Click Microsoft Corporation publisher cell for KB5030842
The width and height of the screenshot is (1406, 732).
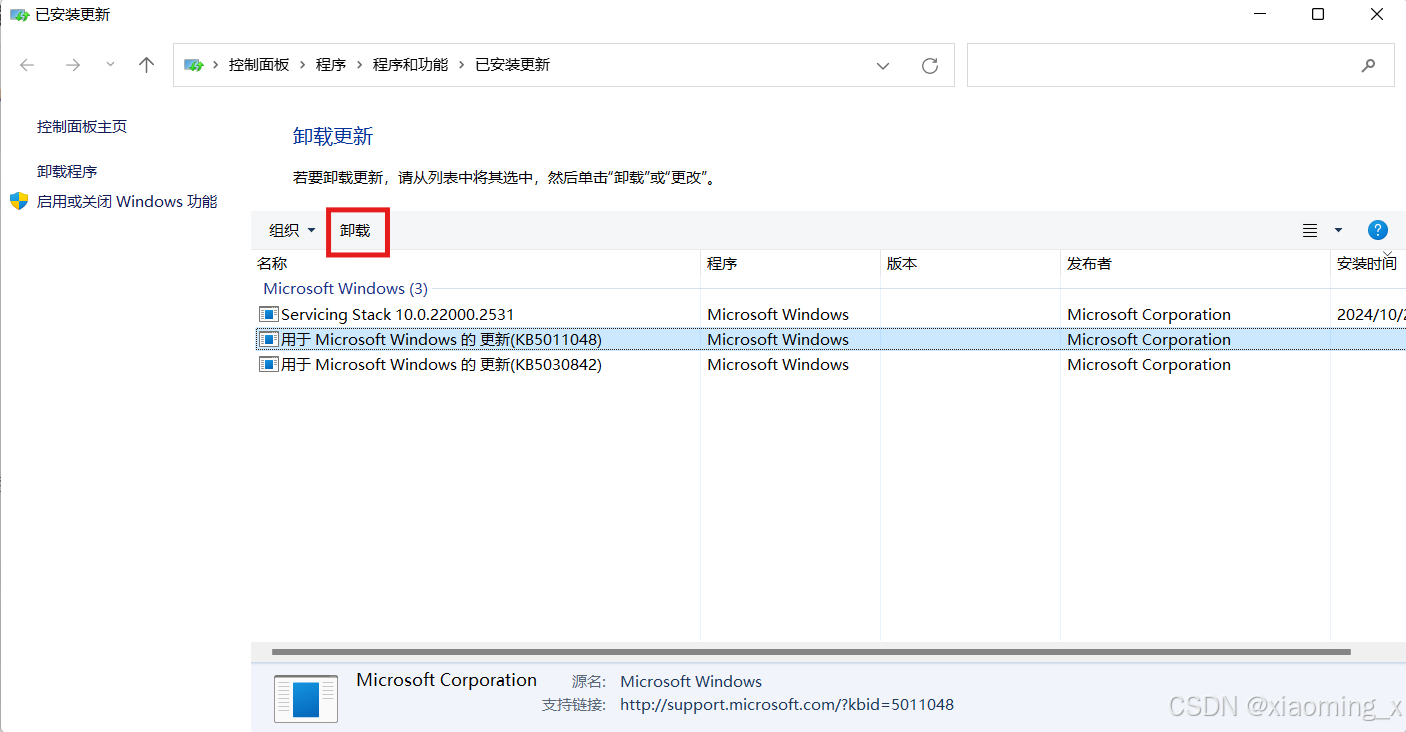[x=1149, y=365]
